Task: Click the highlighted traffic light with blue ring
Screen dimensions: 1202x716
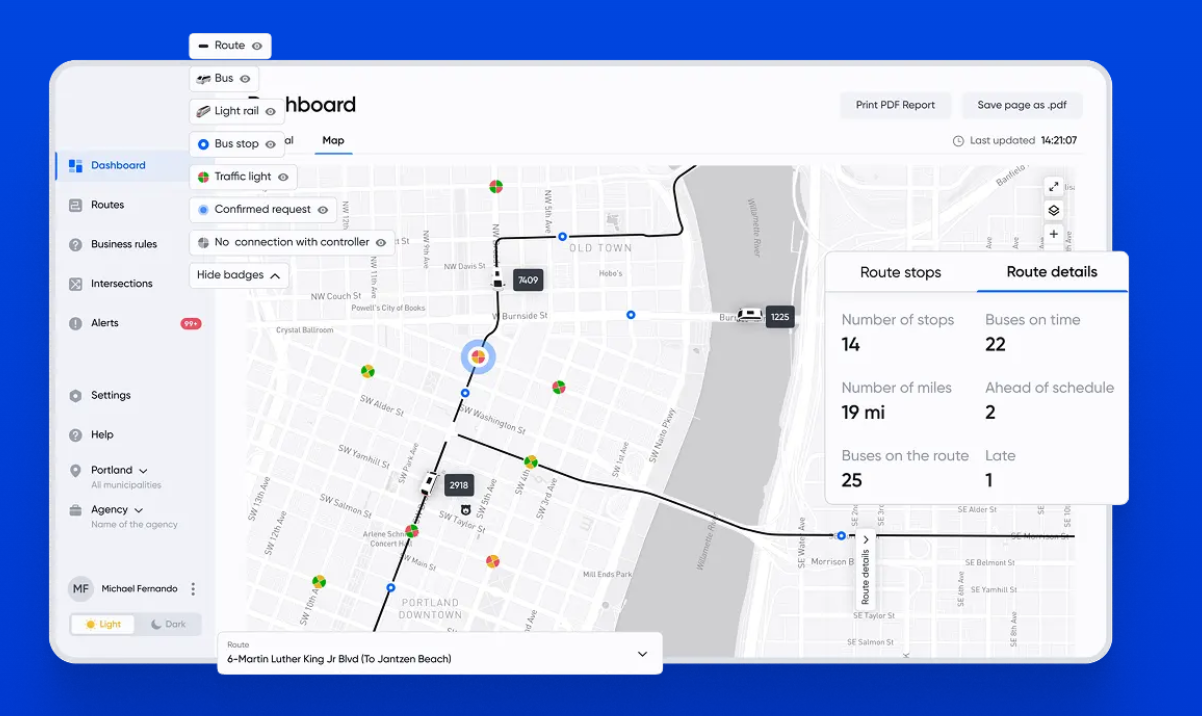Action: [478, 356]
